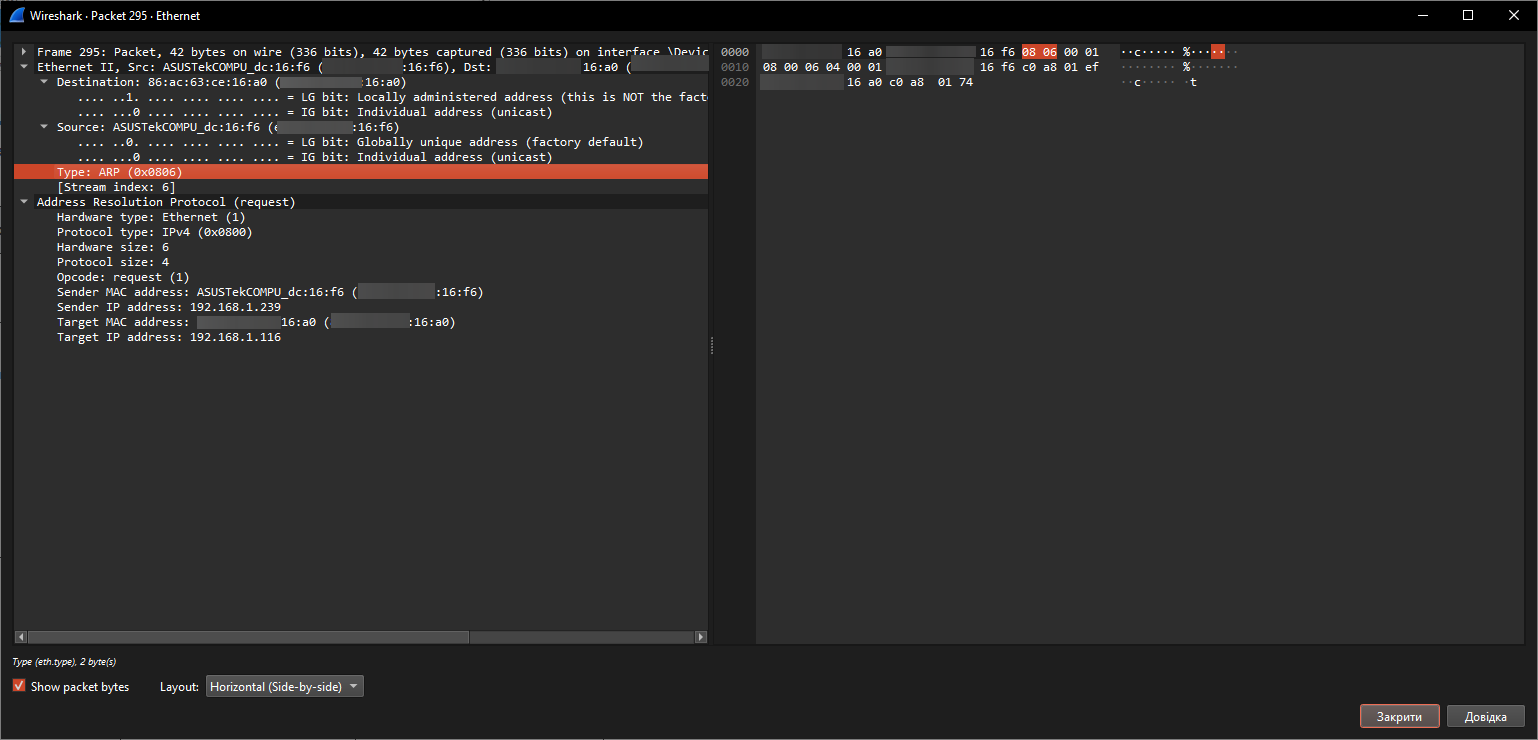Click the Довідка help button

[x=1485, y=717]
